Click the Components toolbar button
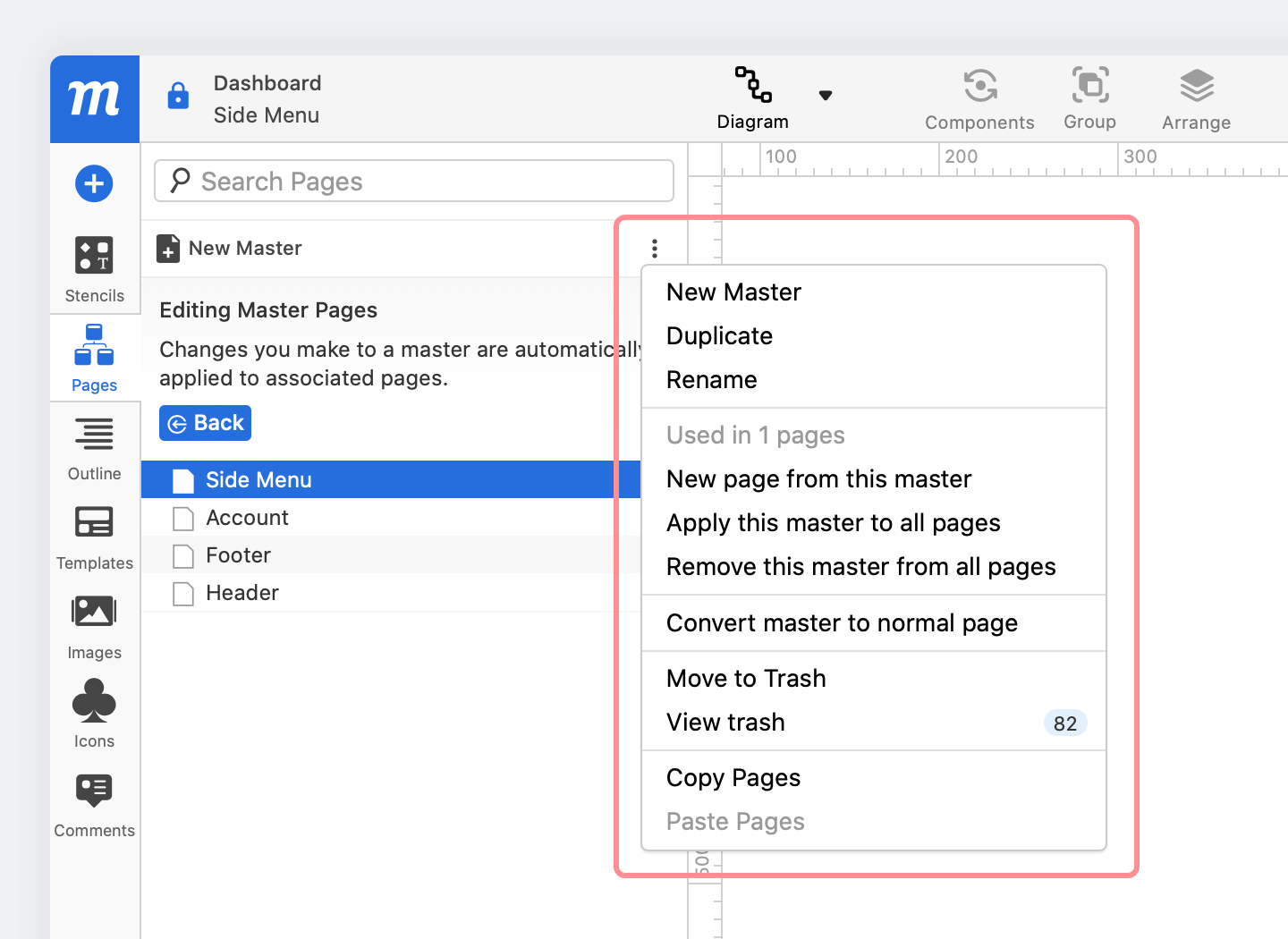 pos(979,98)
